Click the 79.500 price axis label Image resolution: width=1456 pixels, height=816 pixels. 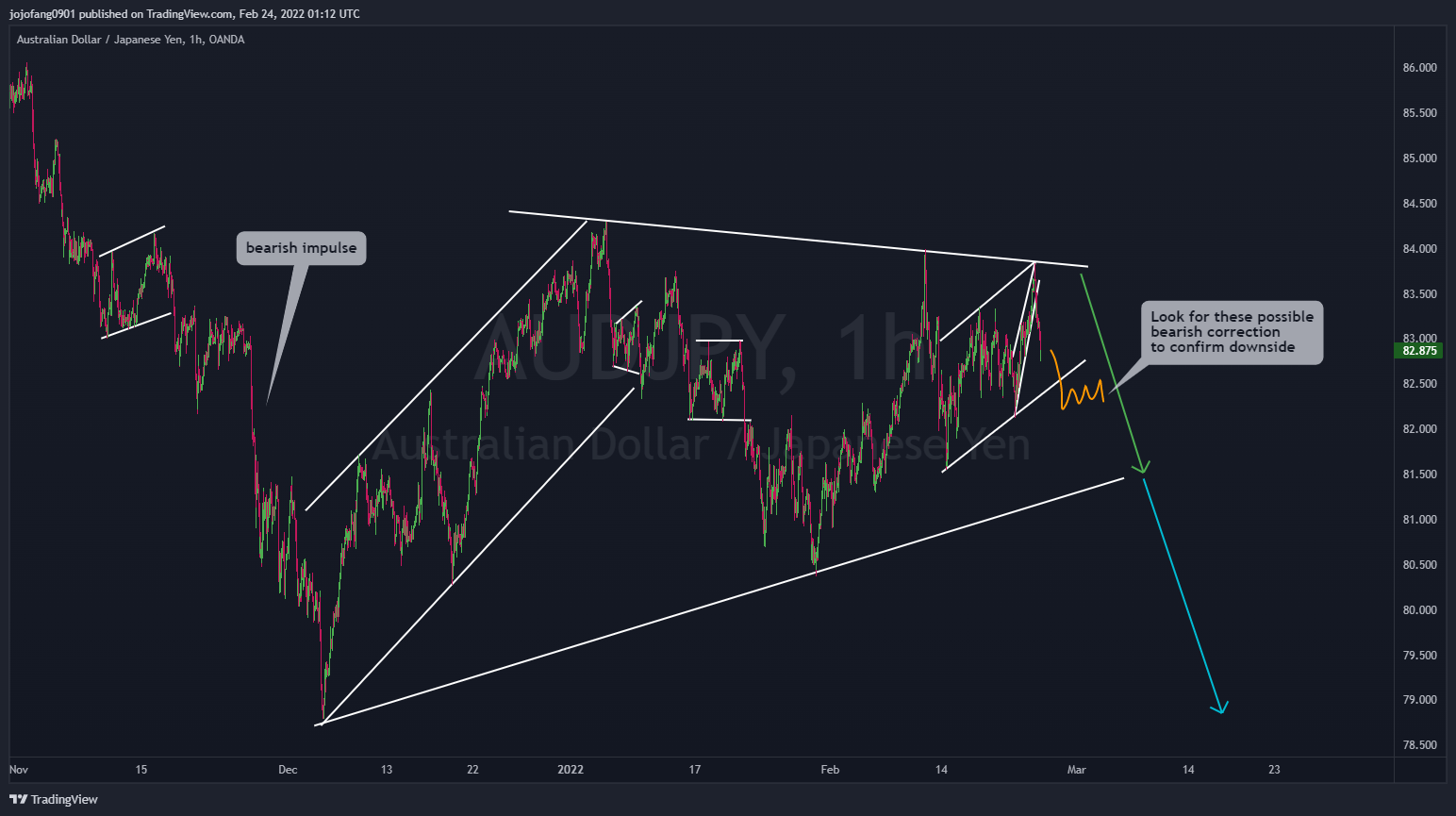coord(1419,656)
